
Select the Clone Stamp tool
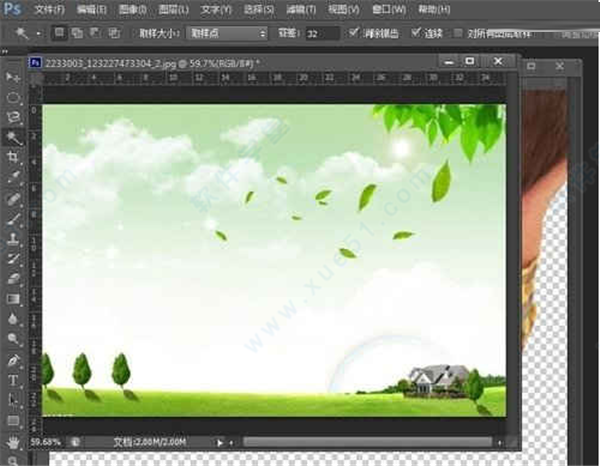(x=13, y=238)
